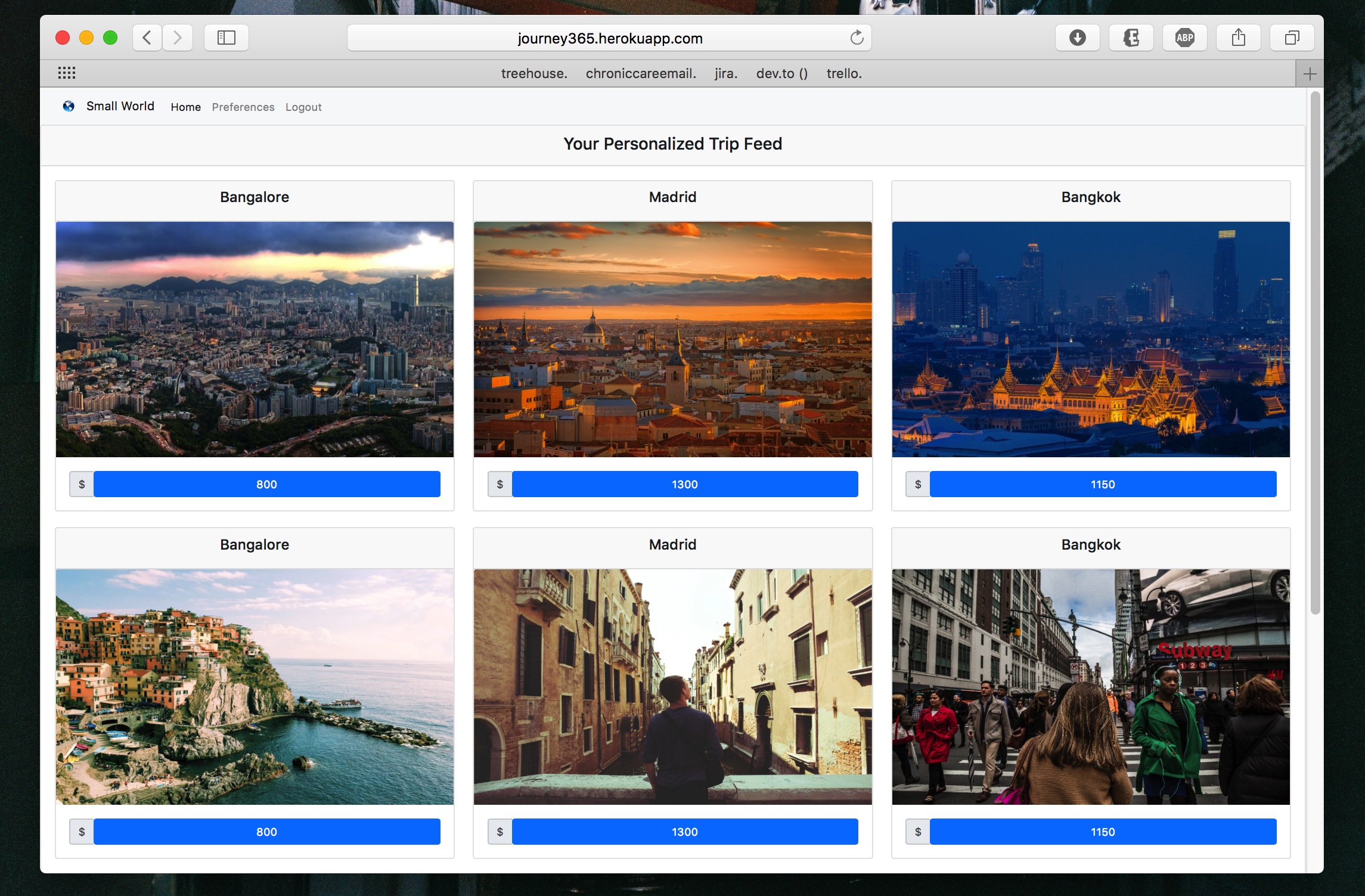
Task: Open the Preferences nav link
Action: coord(243,107)
